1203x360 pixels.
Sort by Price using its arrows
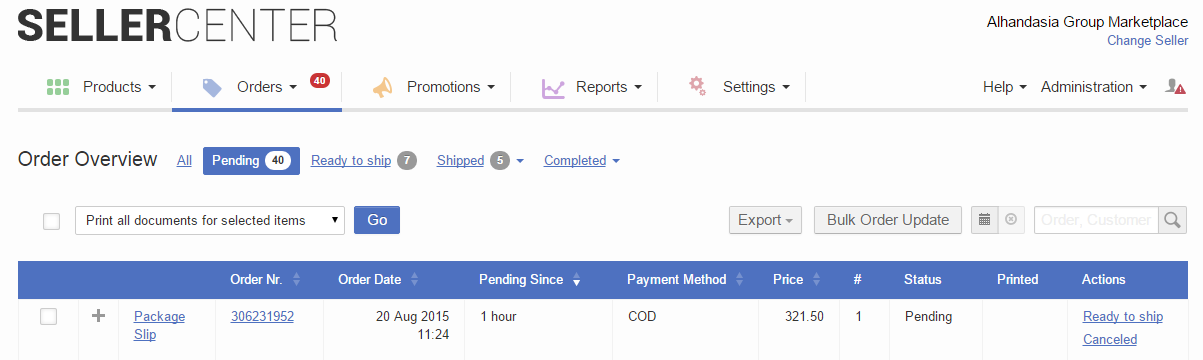[x=817, y=280]
